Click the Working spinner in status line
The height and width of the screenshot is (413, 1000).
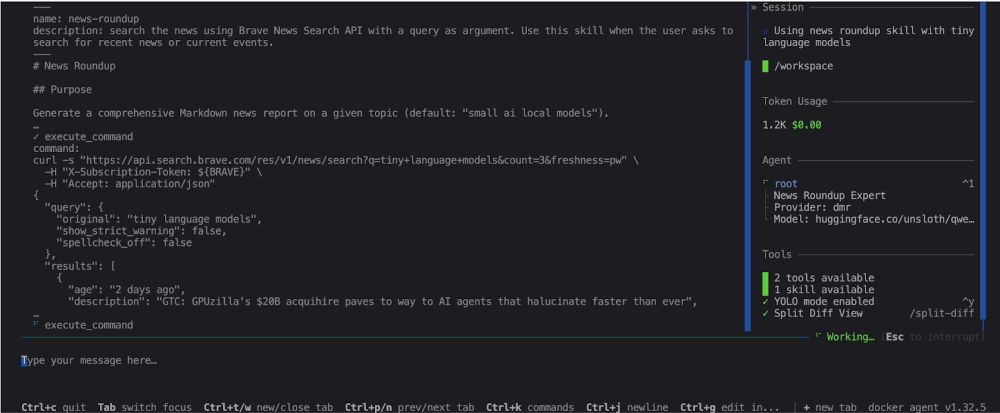(x=818, y=337)
